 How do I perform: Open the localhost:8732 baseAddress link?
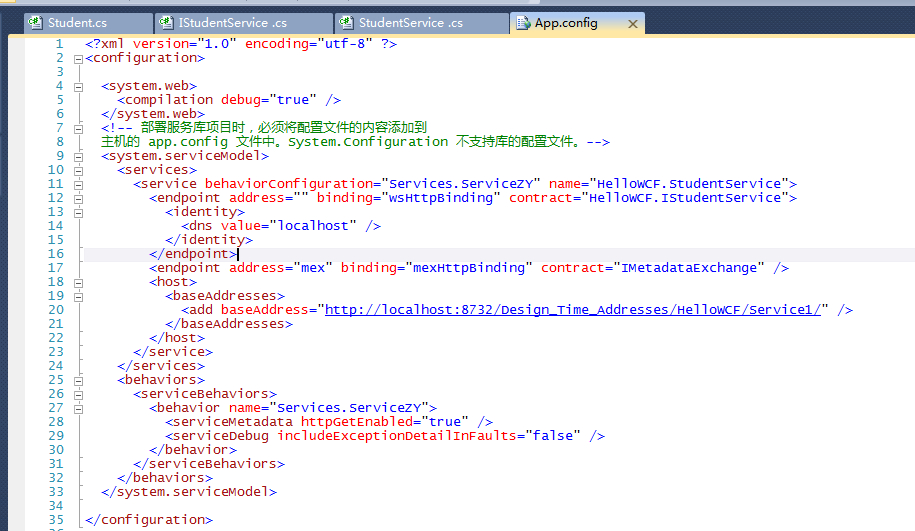pos(572,310)
